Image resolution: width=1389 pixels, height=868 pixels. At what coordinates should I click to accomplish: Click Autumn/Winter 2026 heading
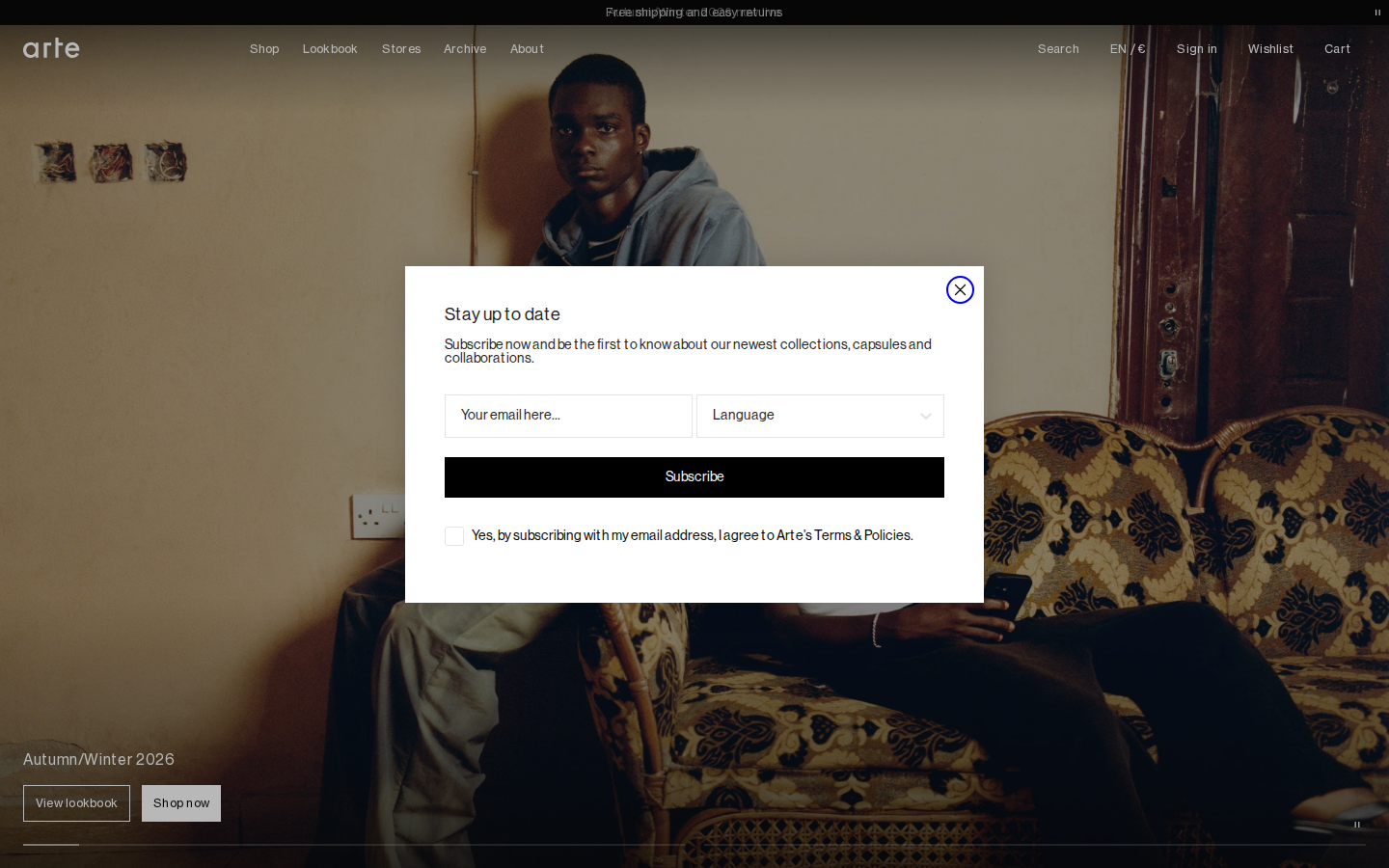98,760
